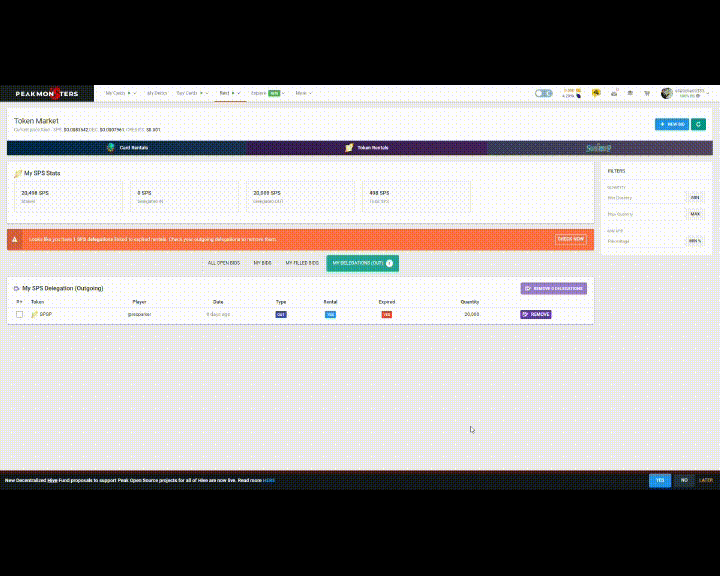
Task: Click the My SPS Stats heading icon
Action: pyautogui.click(x=18, y=173)
